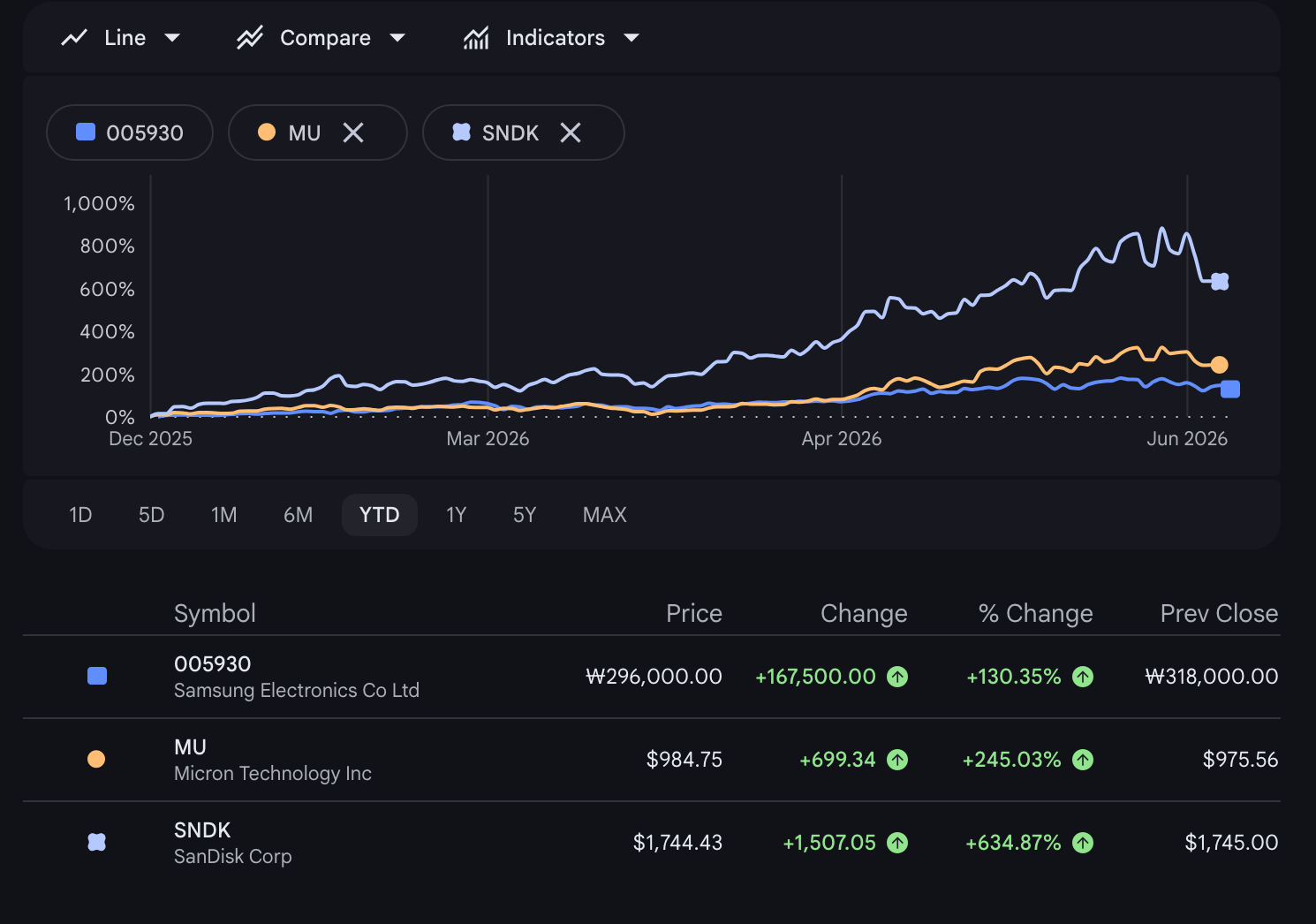Click the green up arrow next to +167,500.00
Image resolution: width=1316 pixels, height=924 pixels.
pos(897,677)
